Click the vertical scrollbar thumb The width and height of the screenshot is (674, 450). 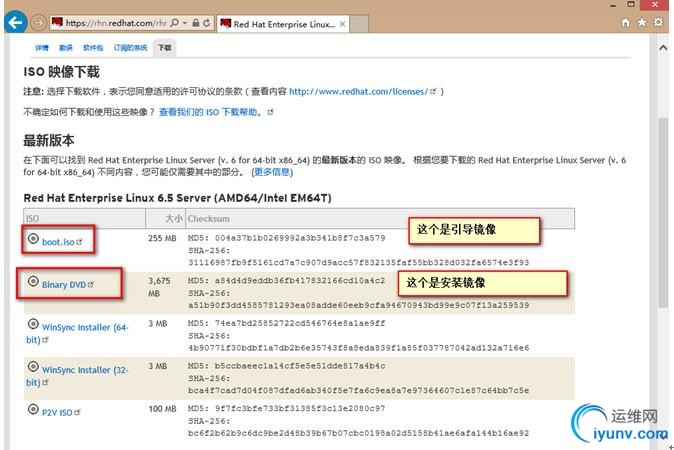tap(663, 213)
